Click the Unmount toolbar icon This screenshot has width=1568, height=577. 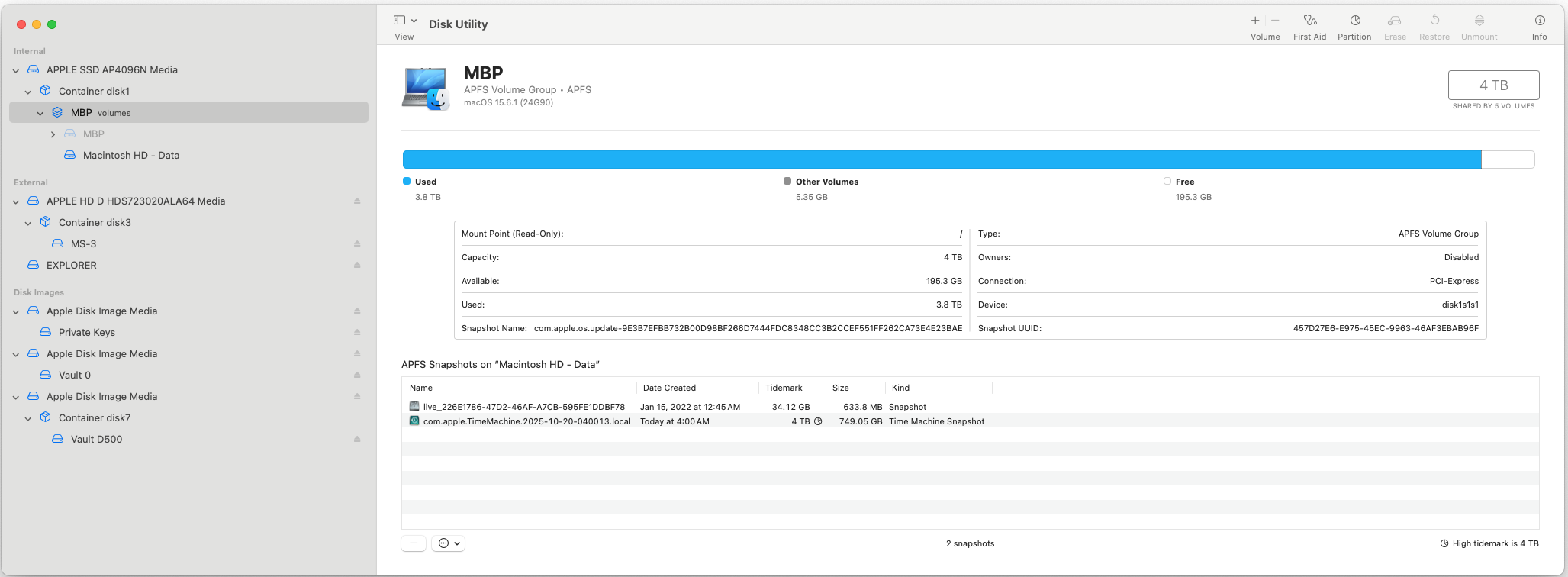1479,21
